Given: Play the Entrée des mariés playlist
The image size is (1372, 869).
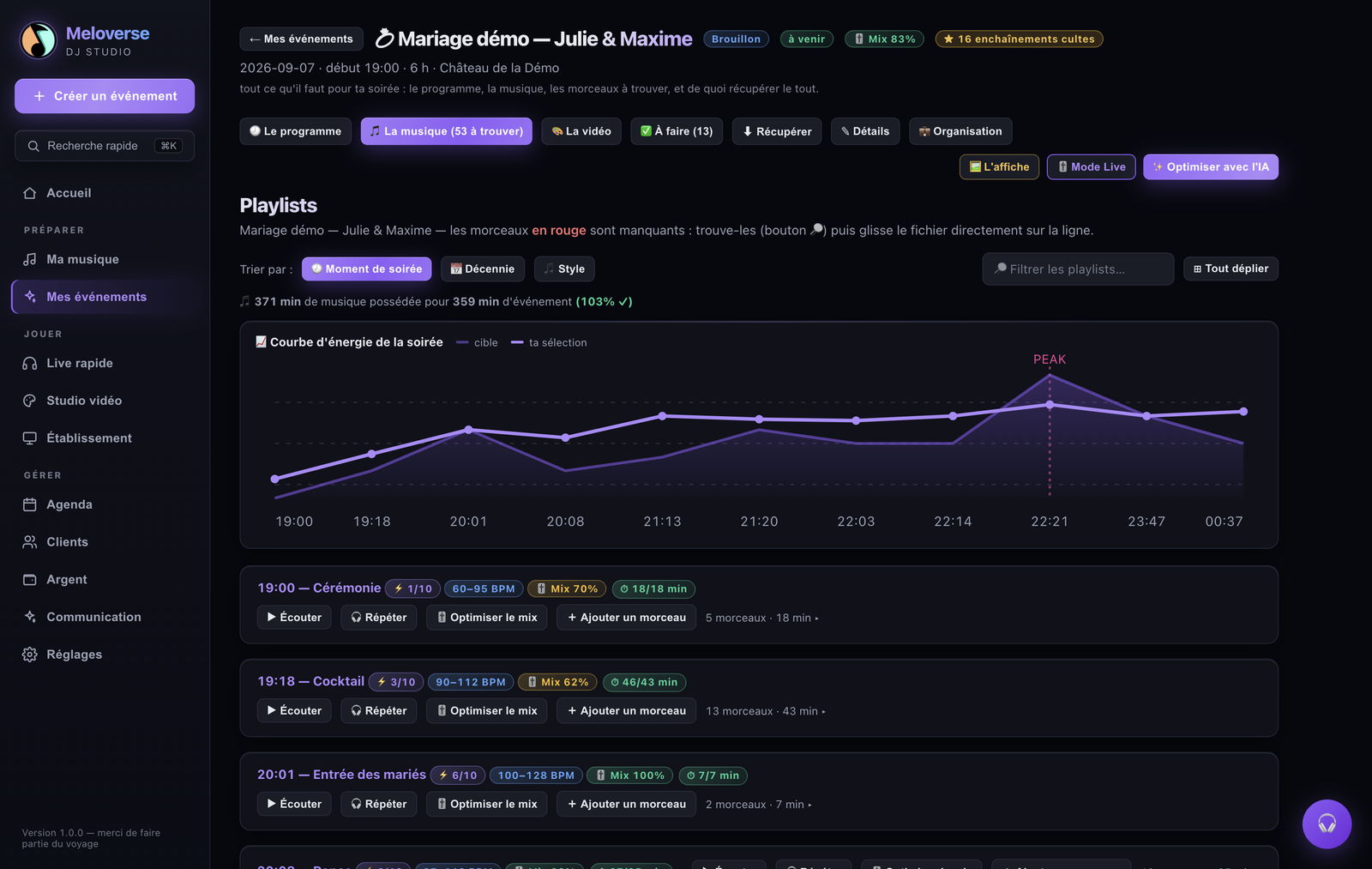Looking at the screenshot, I should (294, 805).
